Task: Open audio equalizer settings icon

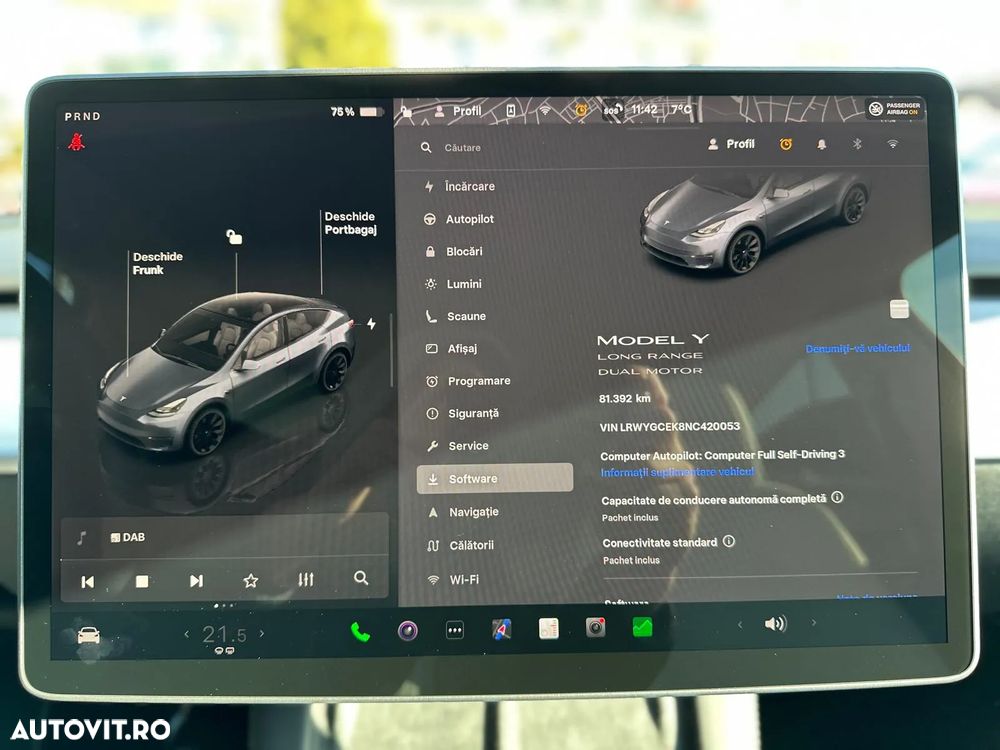Action: pyautogui.click(x=305, y=579)
